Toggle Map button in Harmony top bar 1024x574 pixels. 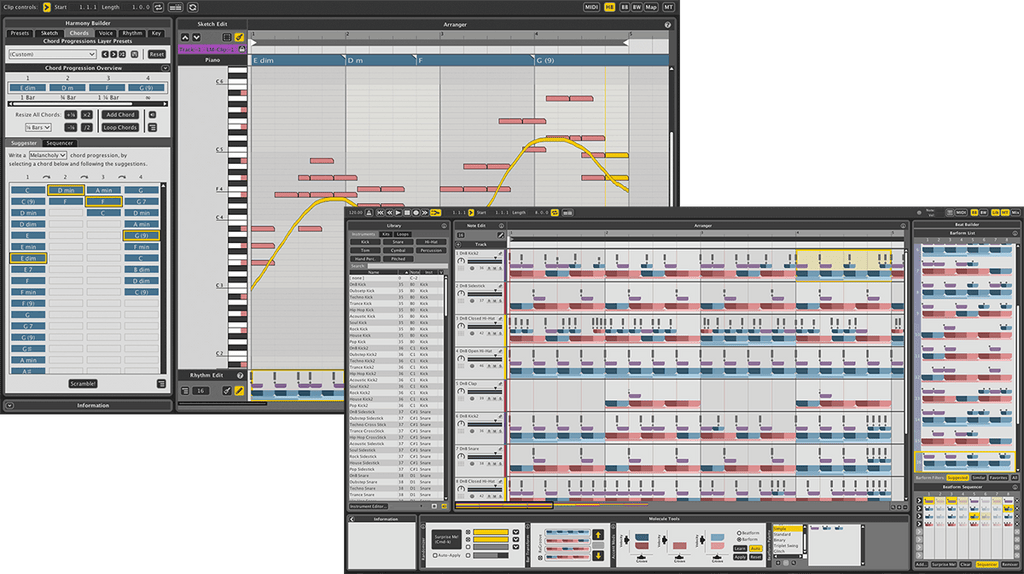pyautogui.click(x=651, y=7)
